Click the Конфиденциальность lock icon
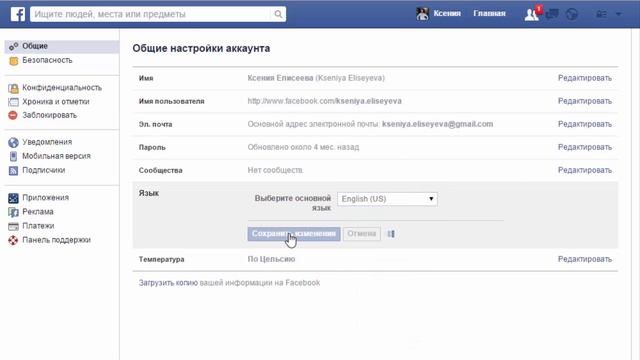Image resolution: width=640 pixels, height=360 pixels. pos(13,88)
